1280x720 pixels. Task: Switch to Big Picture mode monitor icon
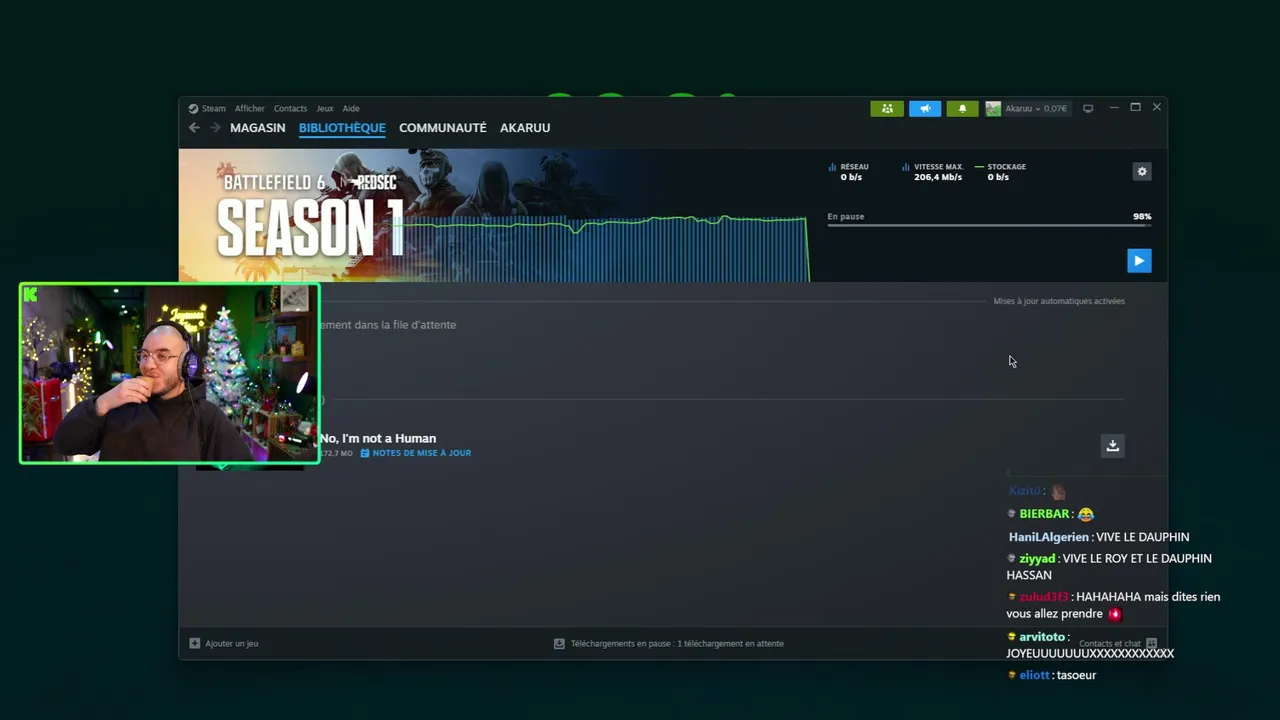pos(1088,108)
